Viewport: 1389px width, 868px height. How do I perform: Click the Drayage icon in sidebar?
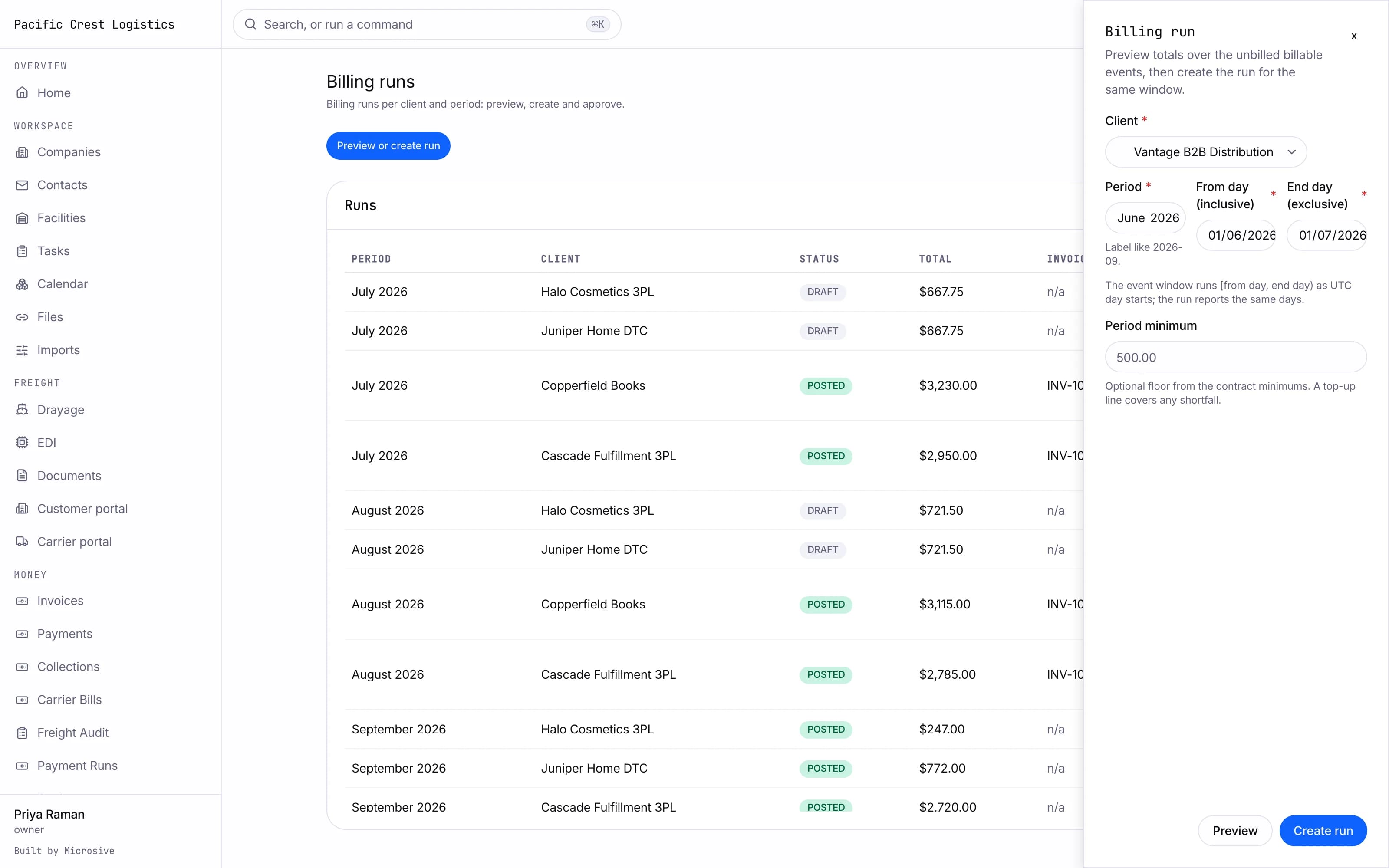[22, 410]
